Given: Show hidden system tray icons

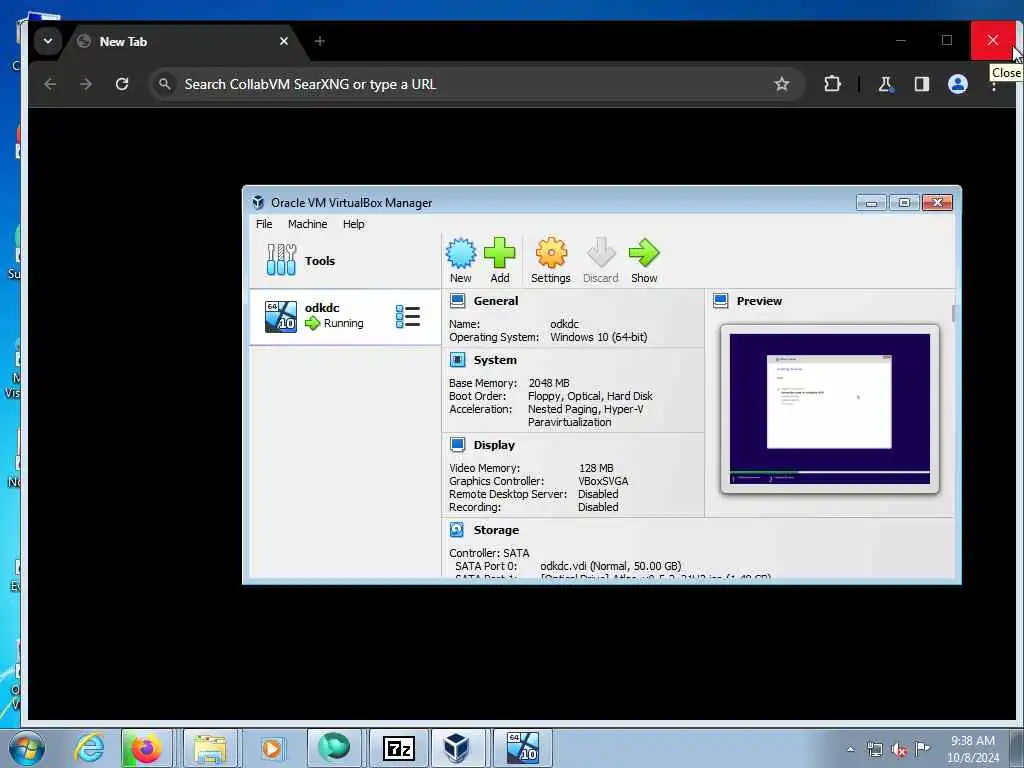Looking at the screenshot, I should tap(850, 750).
